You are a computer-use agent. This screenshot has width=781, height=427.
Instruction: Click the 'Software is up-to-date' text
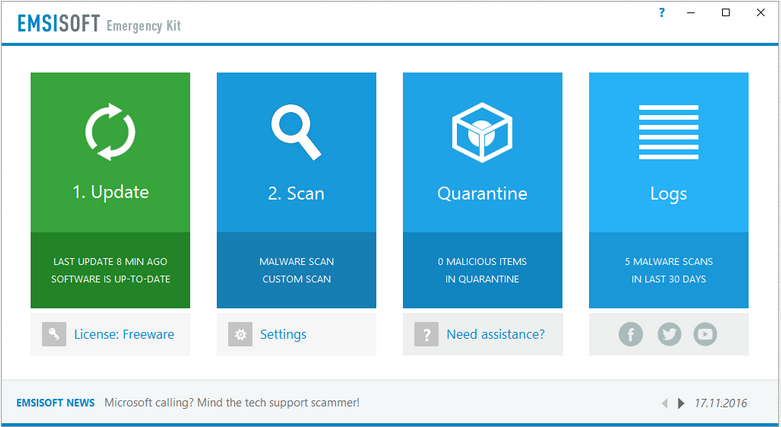click(x=111, y=279)
